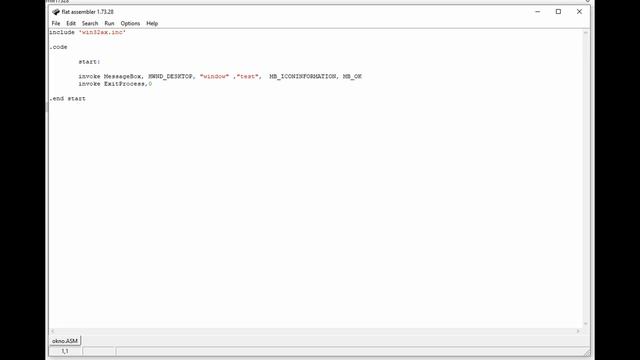The image size is (640, 360).
Task: Click the "test" string in code
Action: tap(247, 77)
